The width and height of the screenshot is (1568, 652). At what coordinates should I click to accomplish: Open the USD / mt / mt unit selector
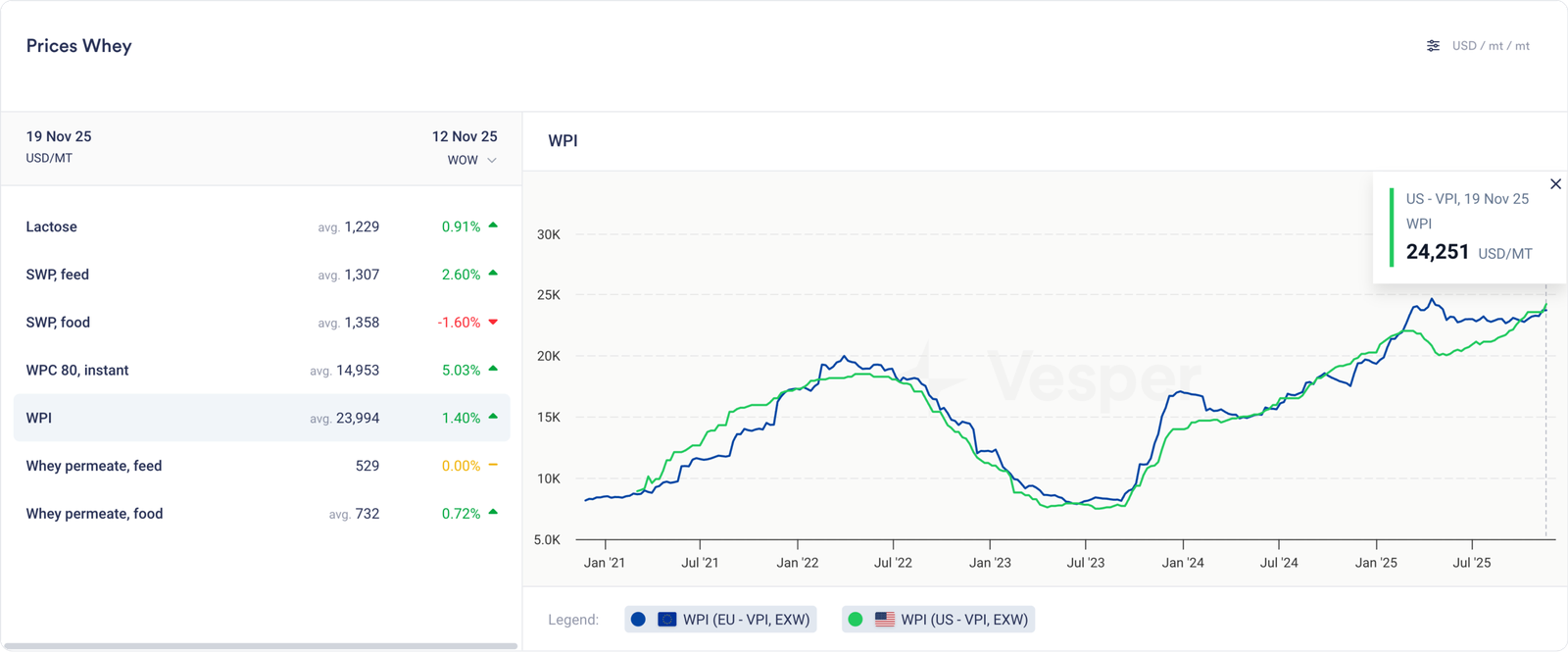click(x=1490, y=46)
